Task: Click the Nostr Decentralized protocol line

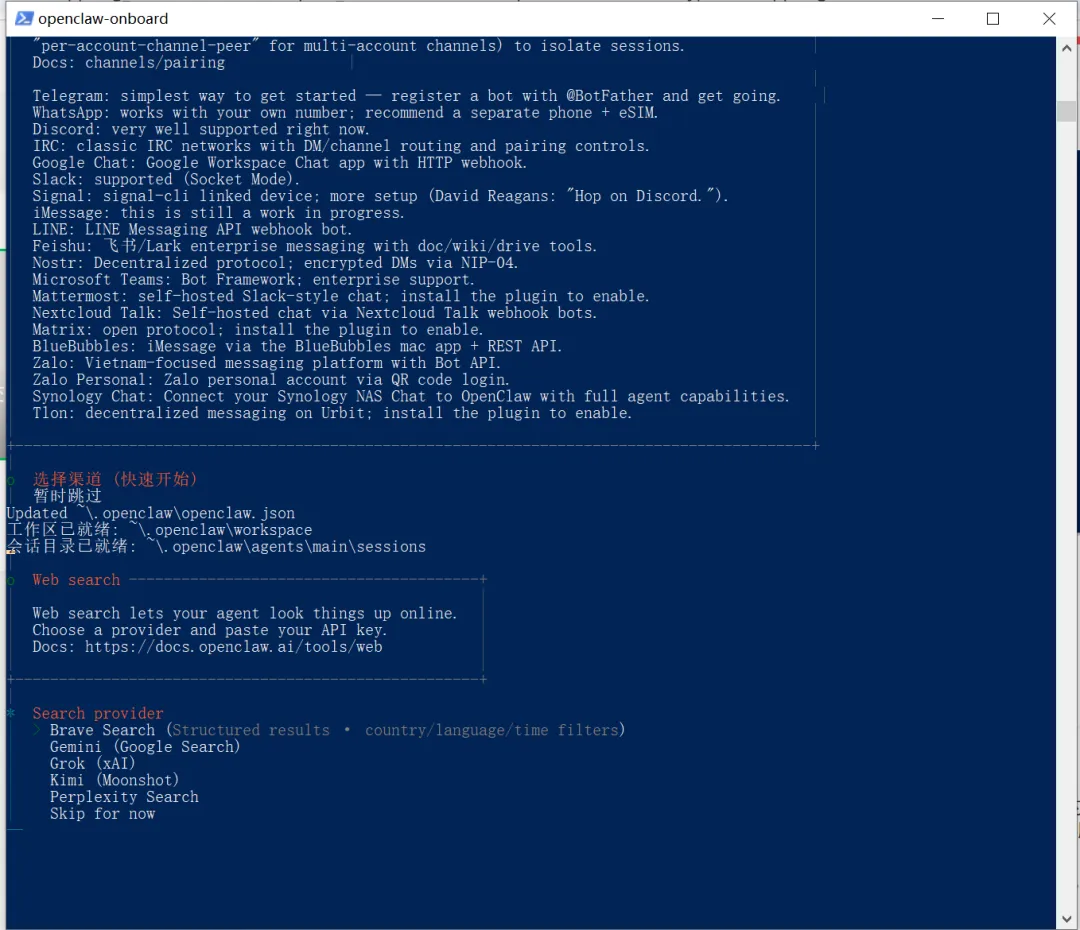Action: (275, 263)
